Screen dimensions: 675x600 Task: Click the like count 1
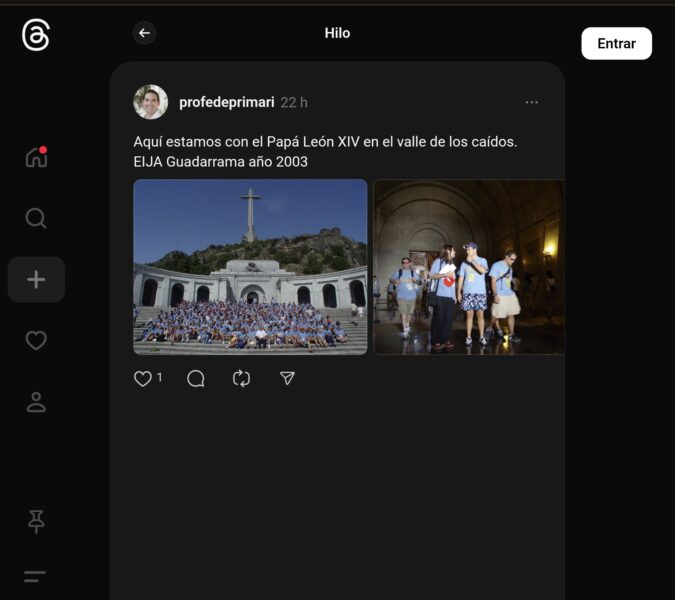(x=159, y=377)
